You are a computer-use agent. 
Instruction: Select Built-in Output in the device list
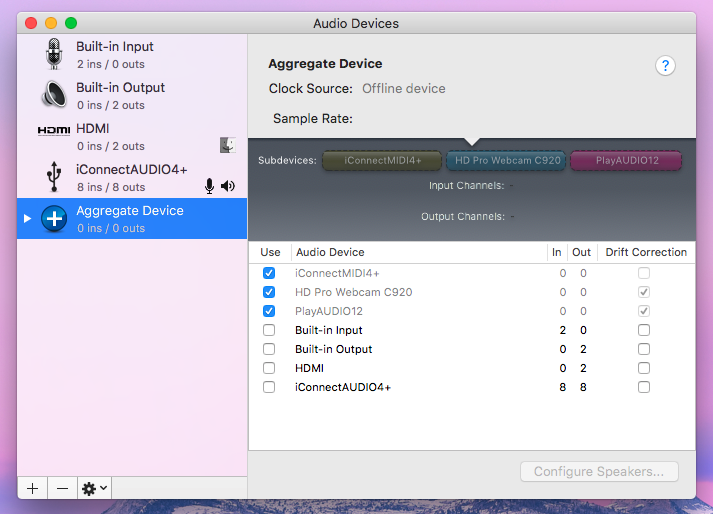click(x=132, y=96)
